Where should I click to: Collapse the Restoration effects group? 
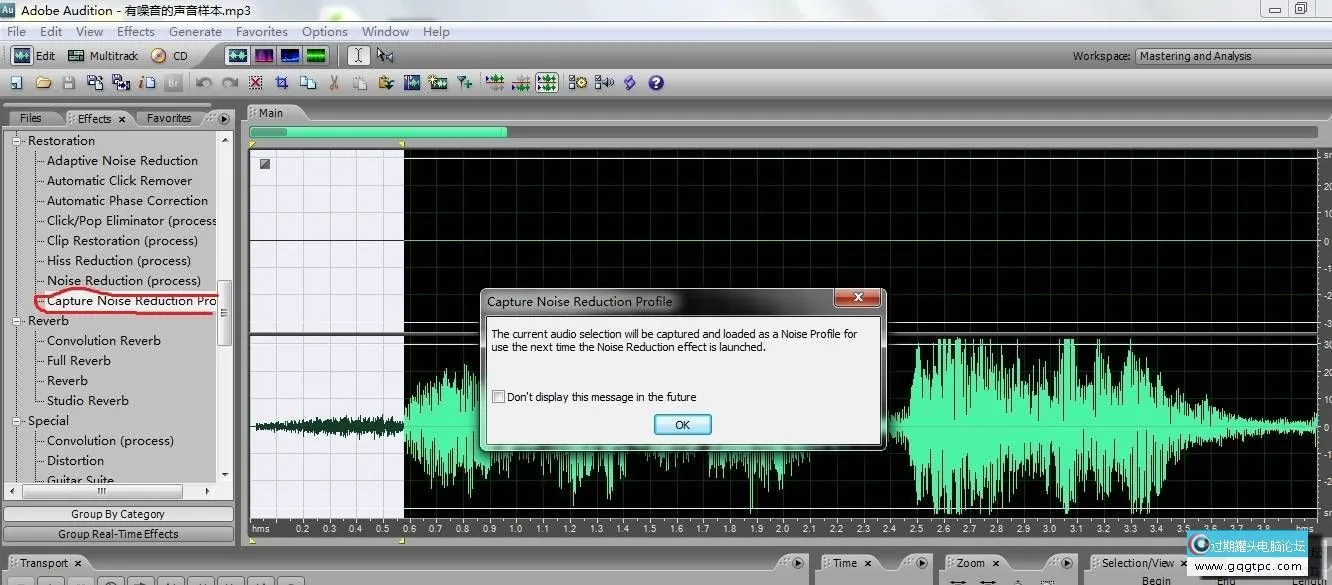pyautogui.click(x=17, y=141)
